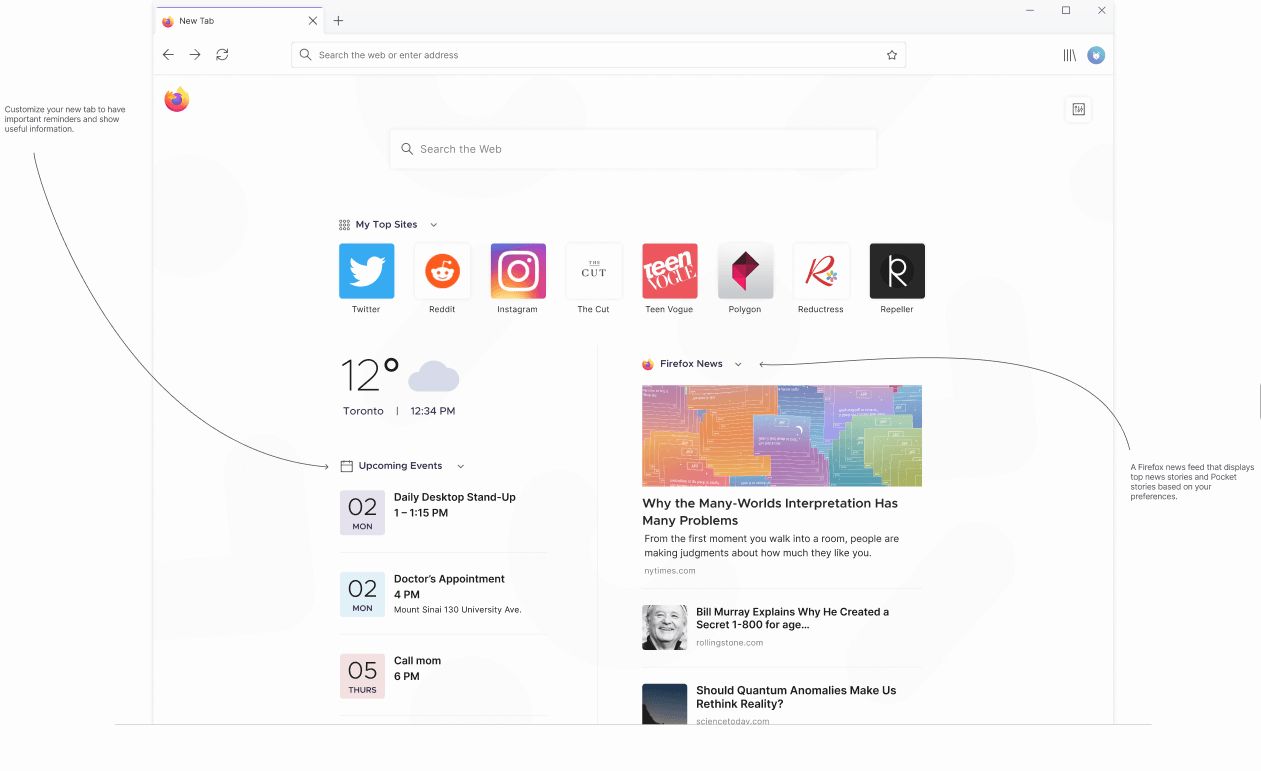Bookmark page with the star icon
Screen dimensions: 1261x771
click(x=892, y=55)
